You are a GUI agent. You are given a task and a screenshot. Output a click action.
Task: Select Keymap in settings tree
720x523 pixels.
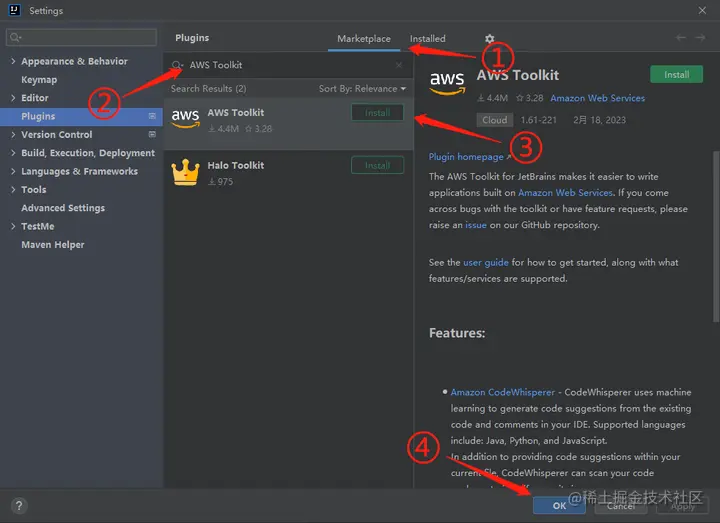click(x=39, y=79)
